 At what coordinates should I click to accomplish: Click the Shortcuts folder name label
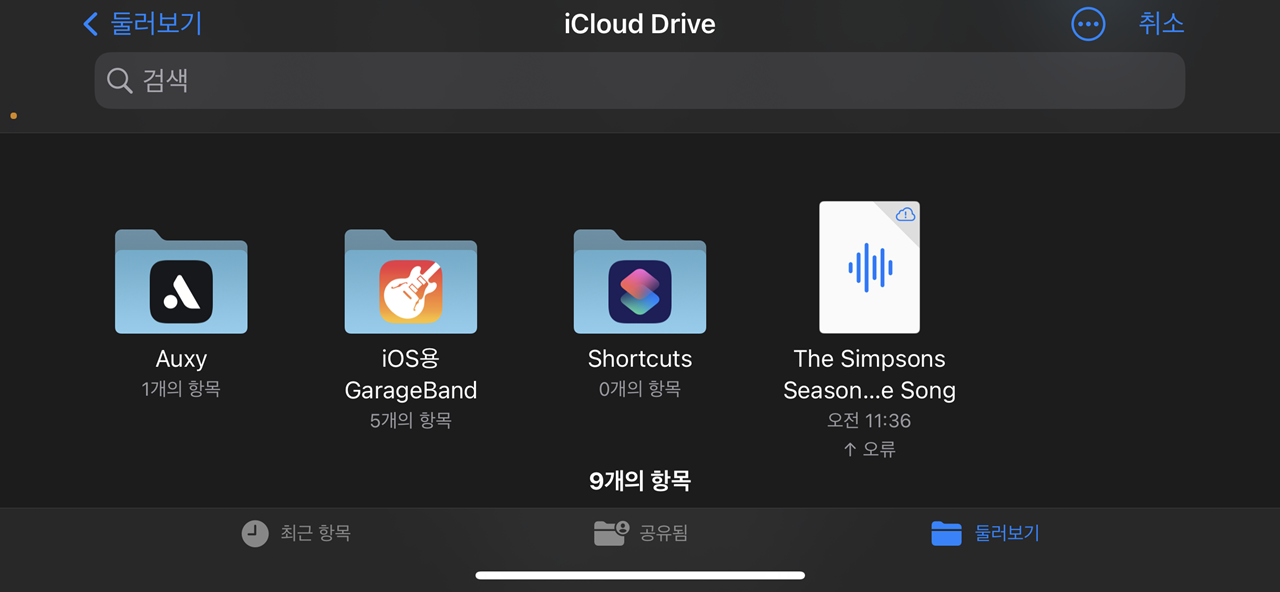pos(640,359)
